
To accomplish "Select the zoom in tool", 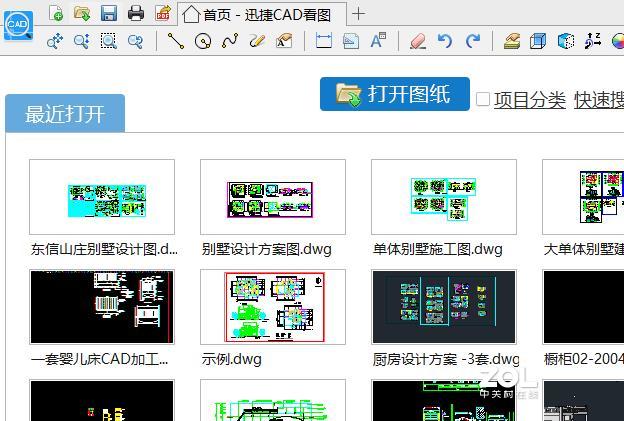I will pos(82,41).
